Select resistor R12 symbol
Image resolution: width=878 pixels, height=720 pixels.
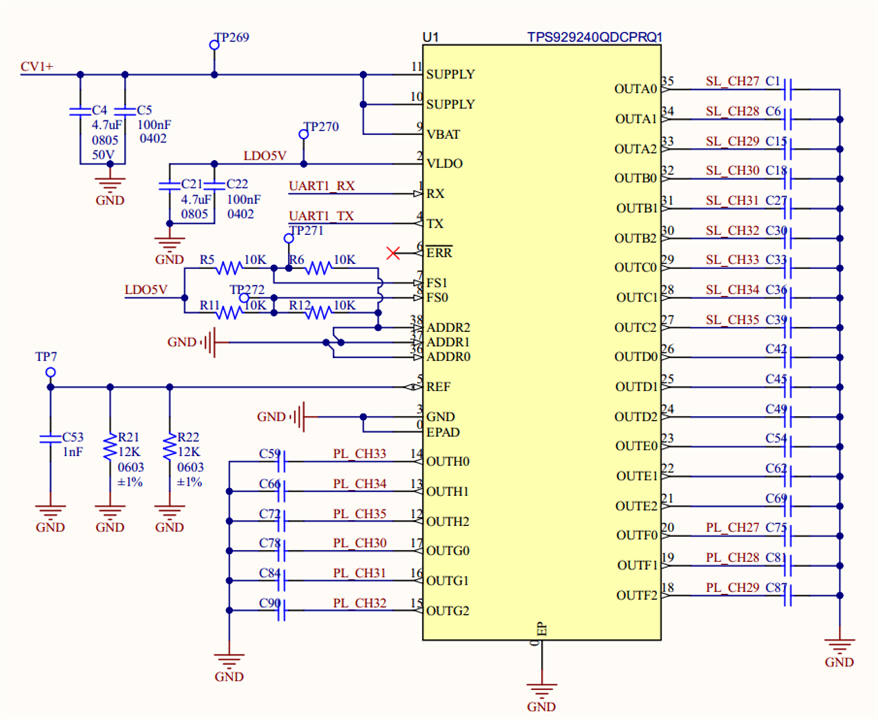(318, 312)
